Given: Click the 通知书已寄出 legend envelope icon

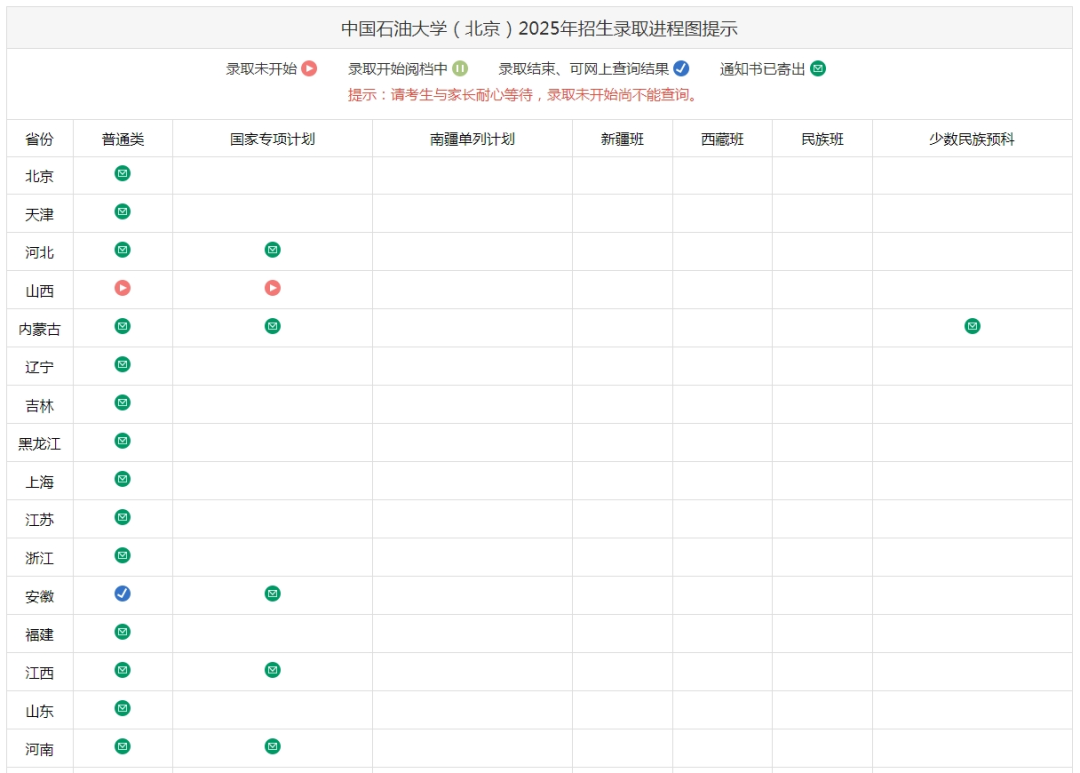Looking at the screenshot, I should point(819,69).
